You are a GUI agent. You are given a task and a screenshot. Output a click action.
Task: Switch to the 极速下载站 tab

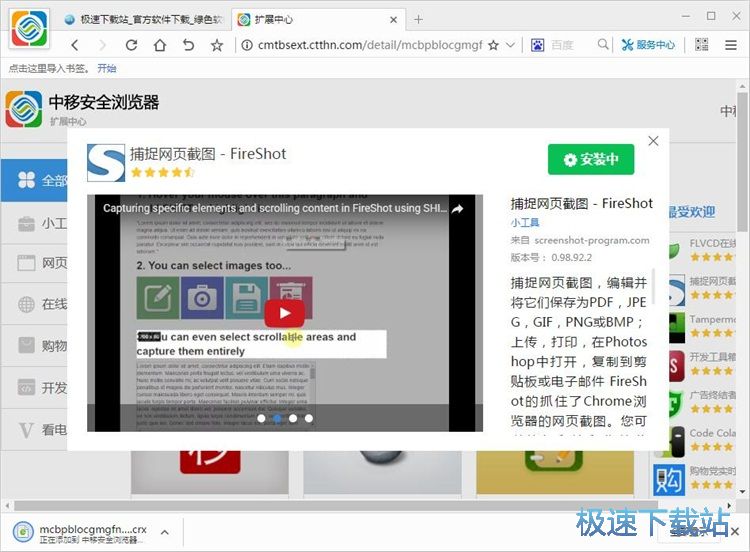point(144,19)
